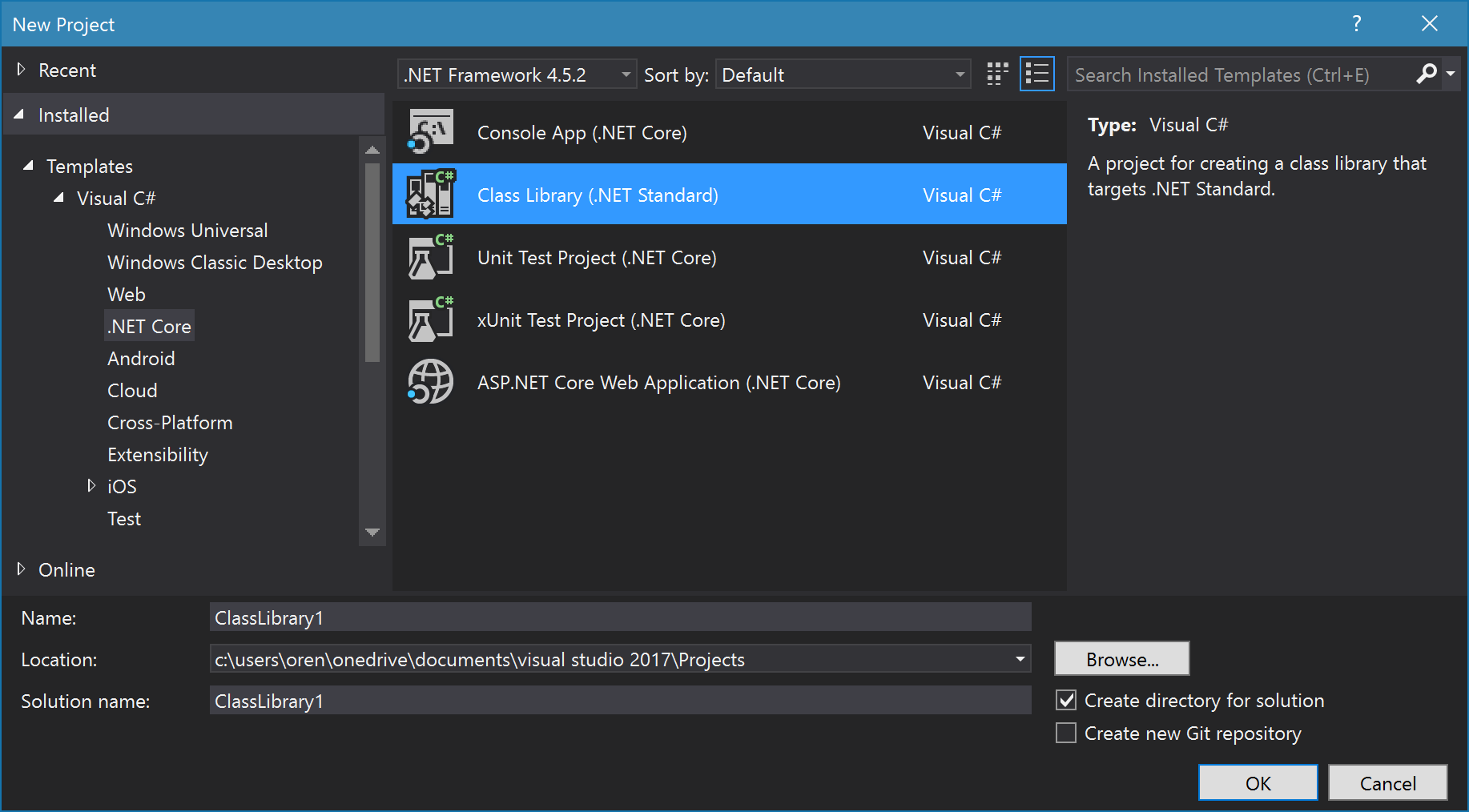Select the Web template category

click(x=127, y=295)
